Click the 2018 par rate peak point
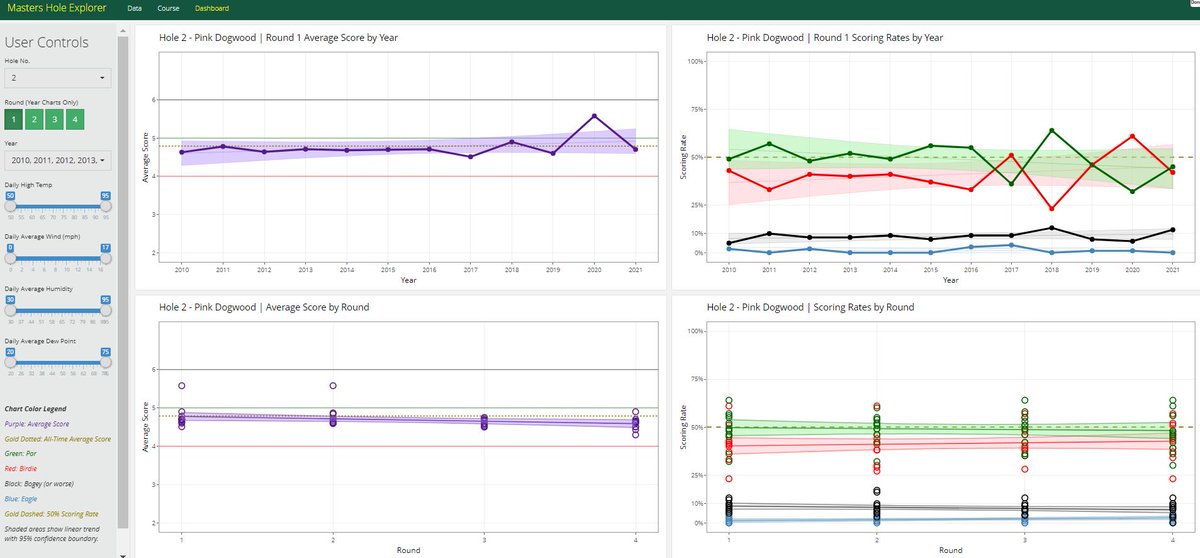Screen dimensions: 1200x558 point(1052,130)
